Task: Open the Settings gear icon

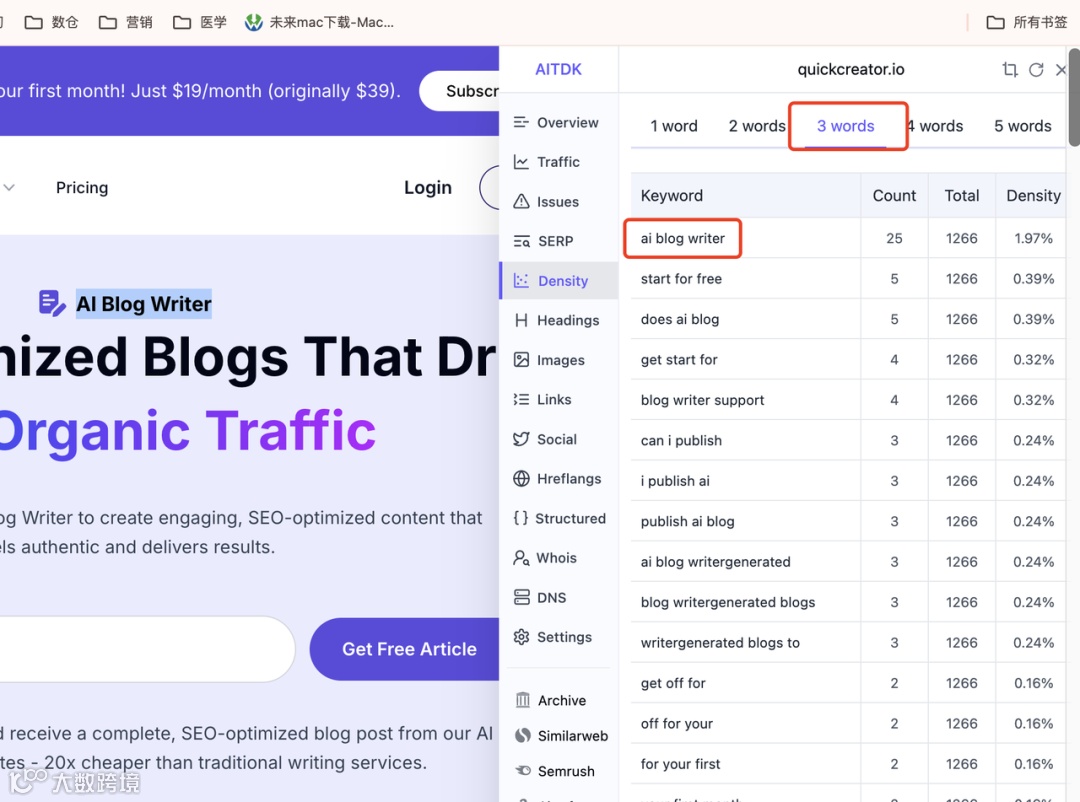Action: tap(521, 637)
